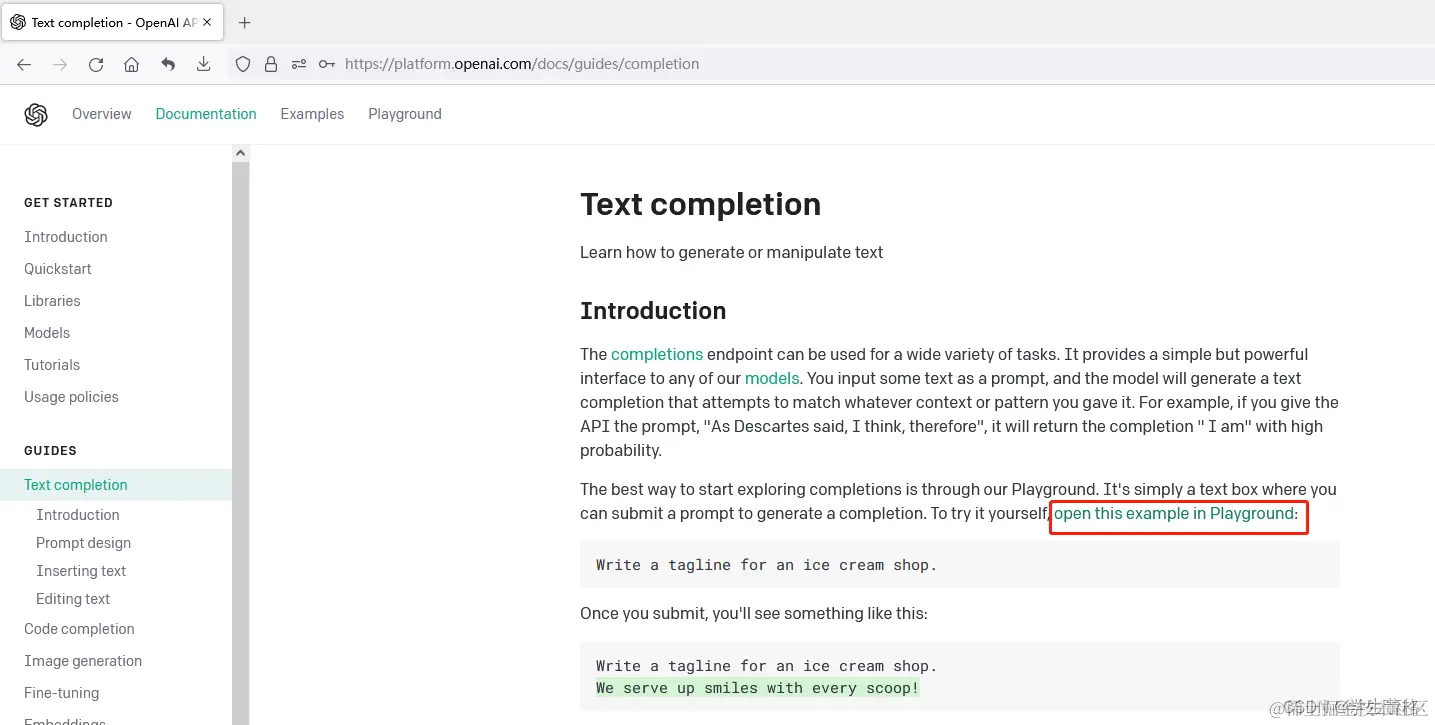Open the Overview nav item
Screen dimensions: 1435x725
(102, 114)
